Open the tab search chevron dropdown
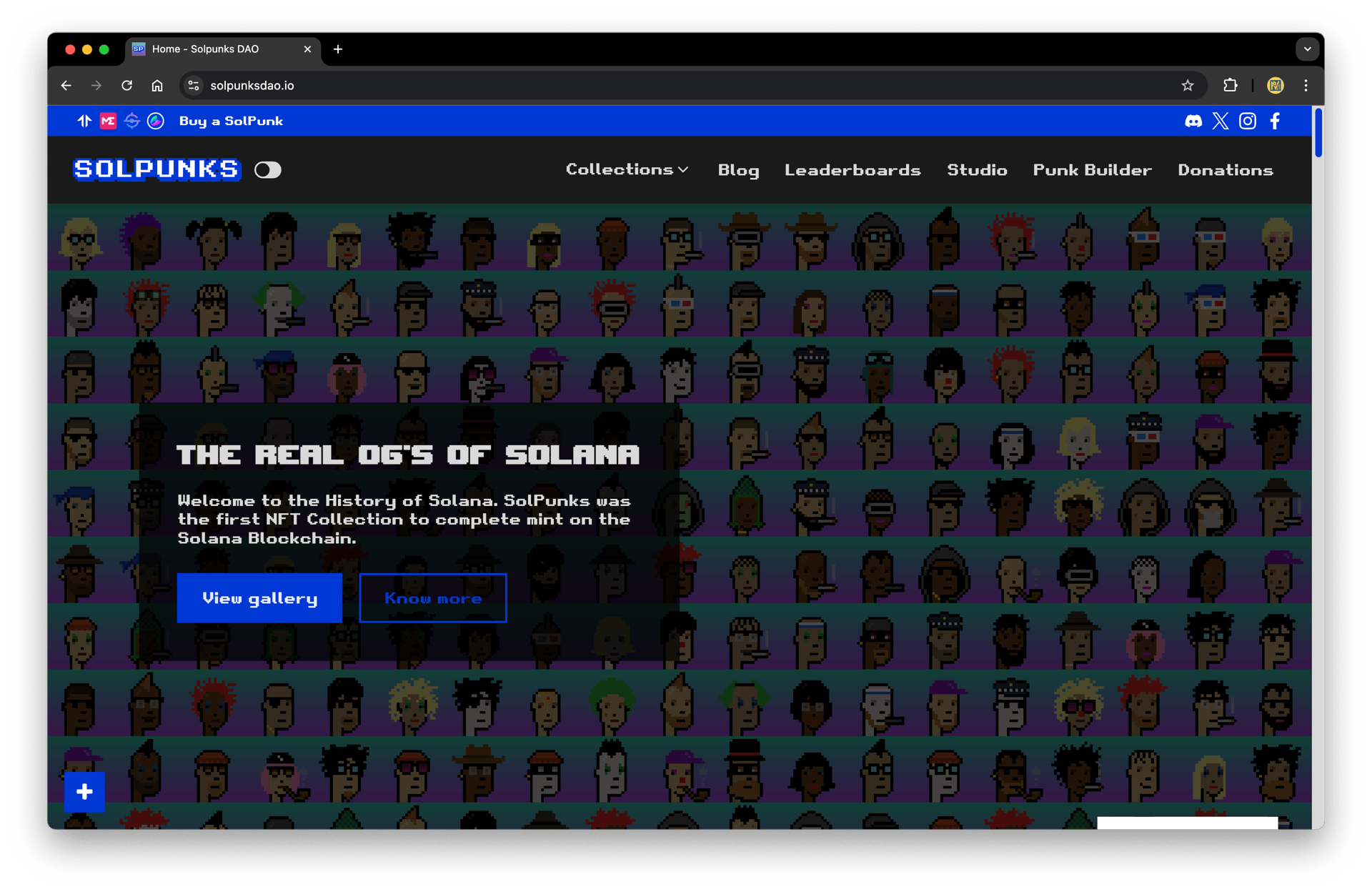Viewport: 1372px width, 892px height. [x=1307, y=49]
